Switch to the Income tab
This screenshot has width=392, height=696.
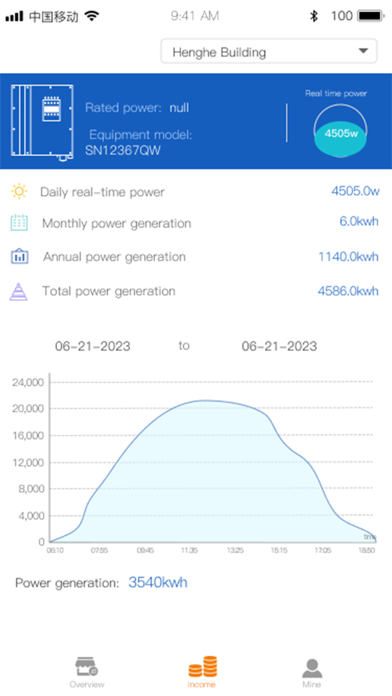202,672
